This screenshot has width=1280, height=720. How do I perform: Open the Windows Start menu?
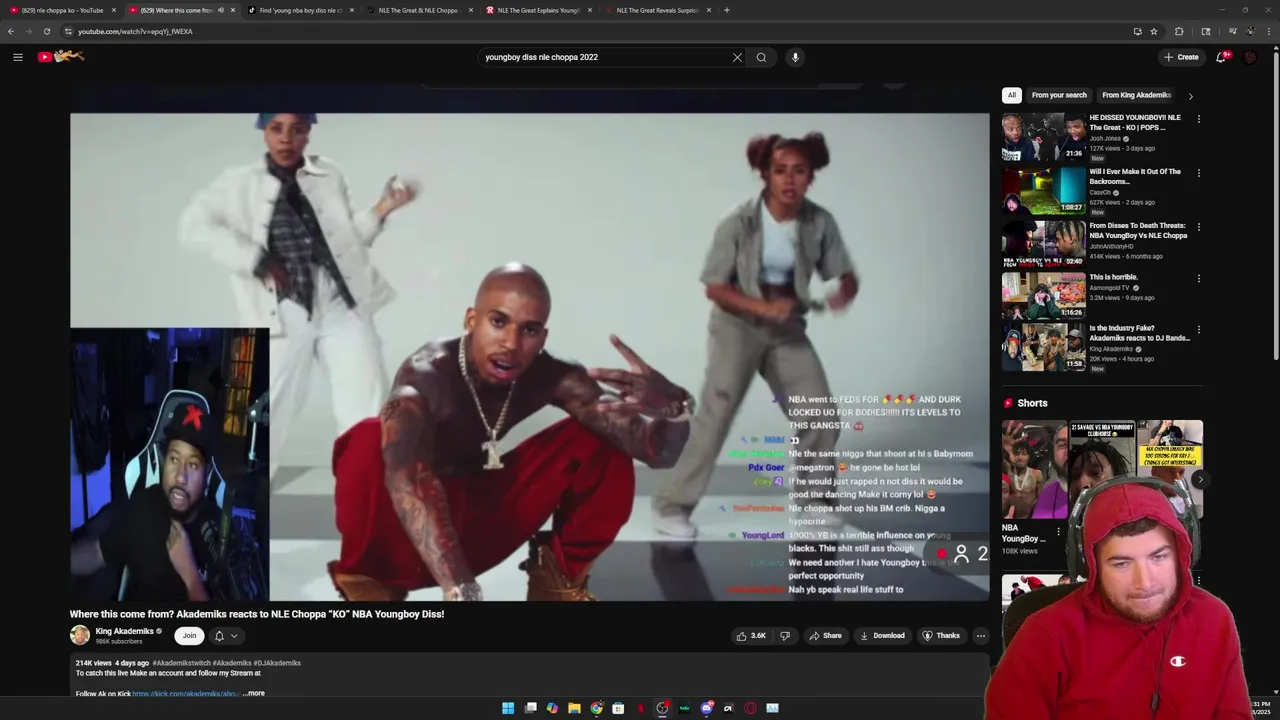[508, 708]
